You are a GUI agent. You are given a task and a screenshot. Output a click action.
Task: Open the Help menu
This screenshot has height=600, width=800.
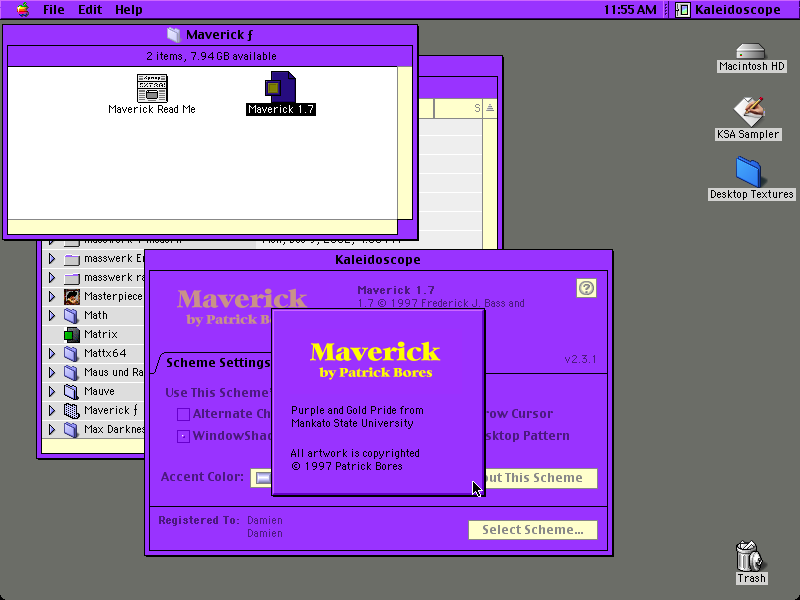(129, 10)
